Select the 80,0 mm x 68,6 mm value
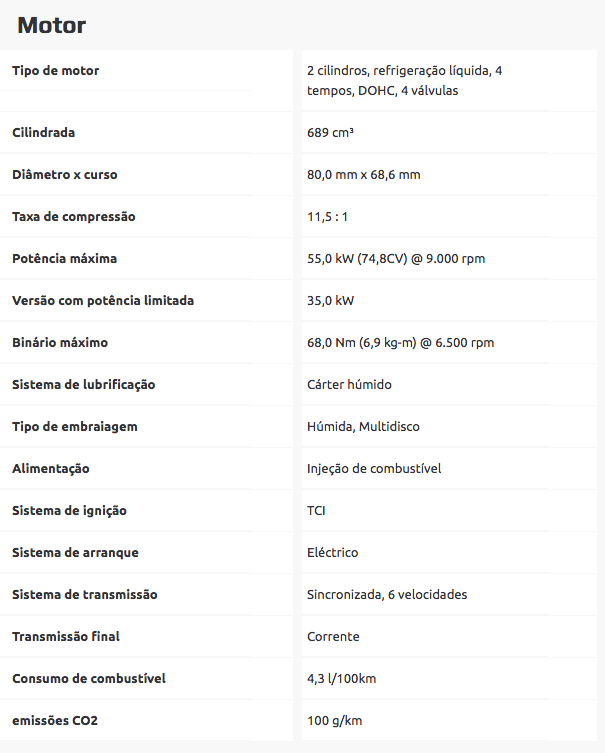605x753 pixels. click(x=363, y=175)
